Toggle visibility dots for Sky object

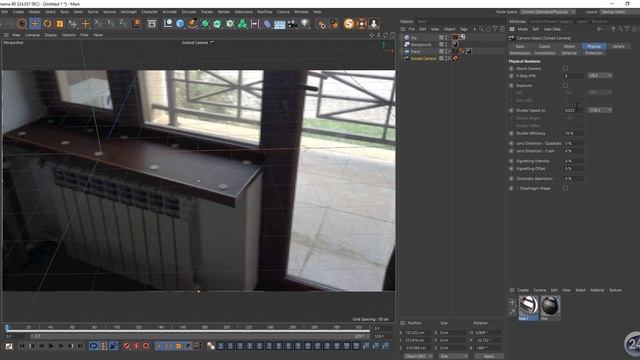click(446, 37)
